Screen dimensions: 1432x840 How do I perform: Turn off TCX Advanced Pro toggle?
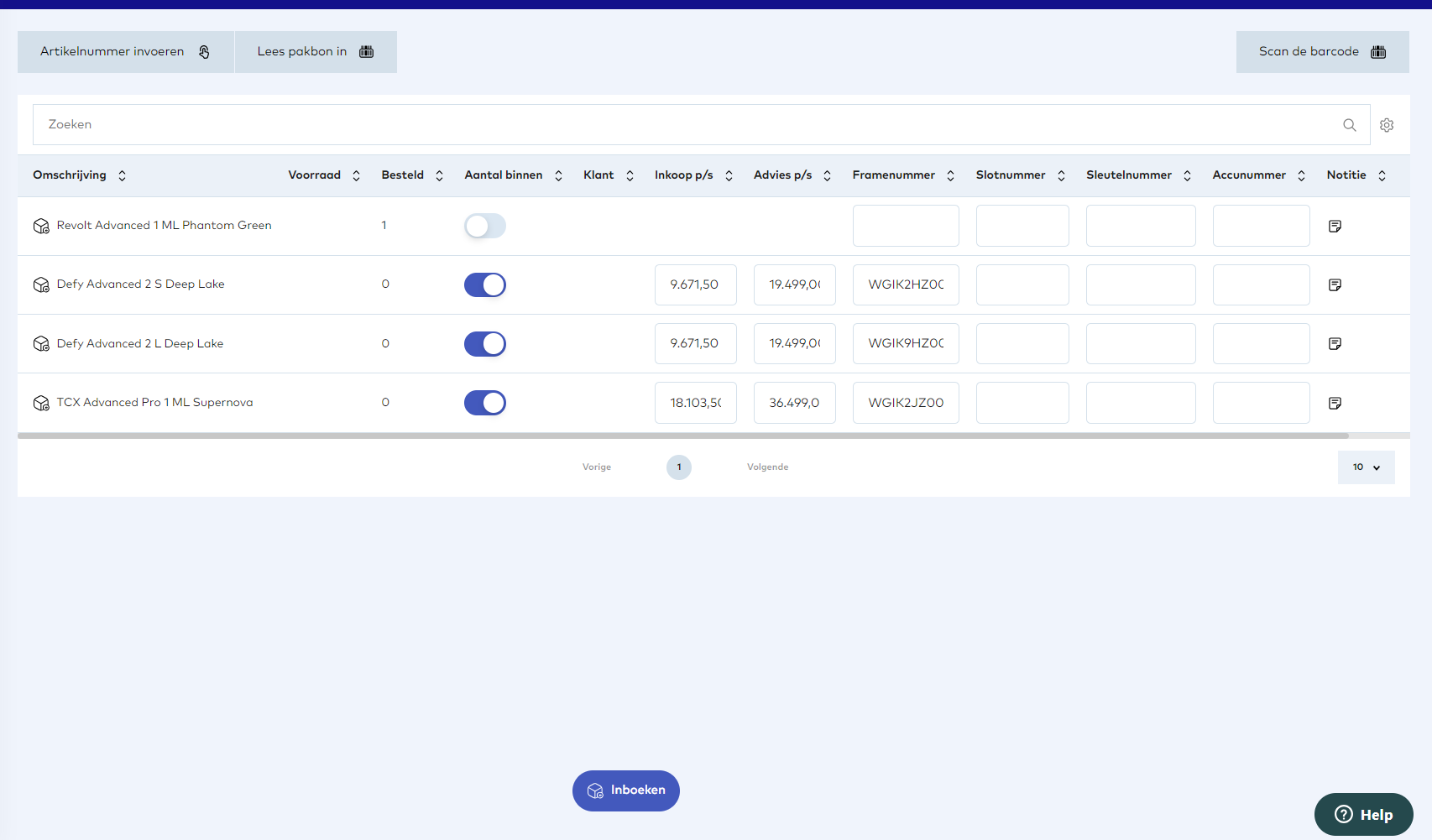coord(485,403)
